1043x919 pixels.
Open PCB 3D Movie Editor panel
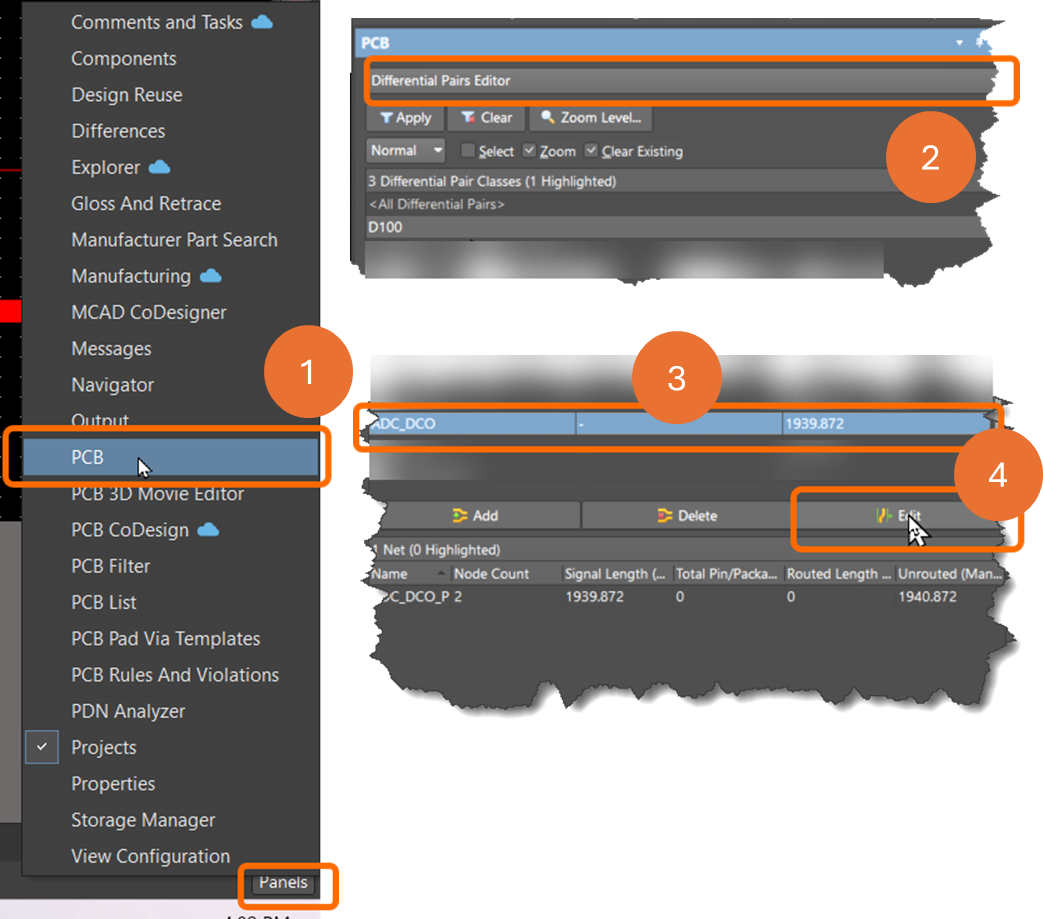pyautogui.click(x=158, y=494)
